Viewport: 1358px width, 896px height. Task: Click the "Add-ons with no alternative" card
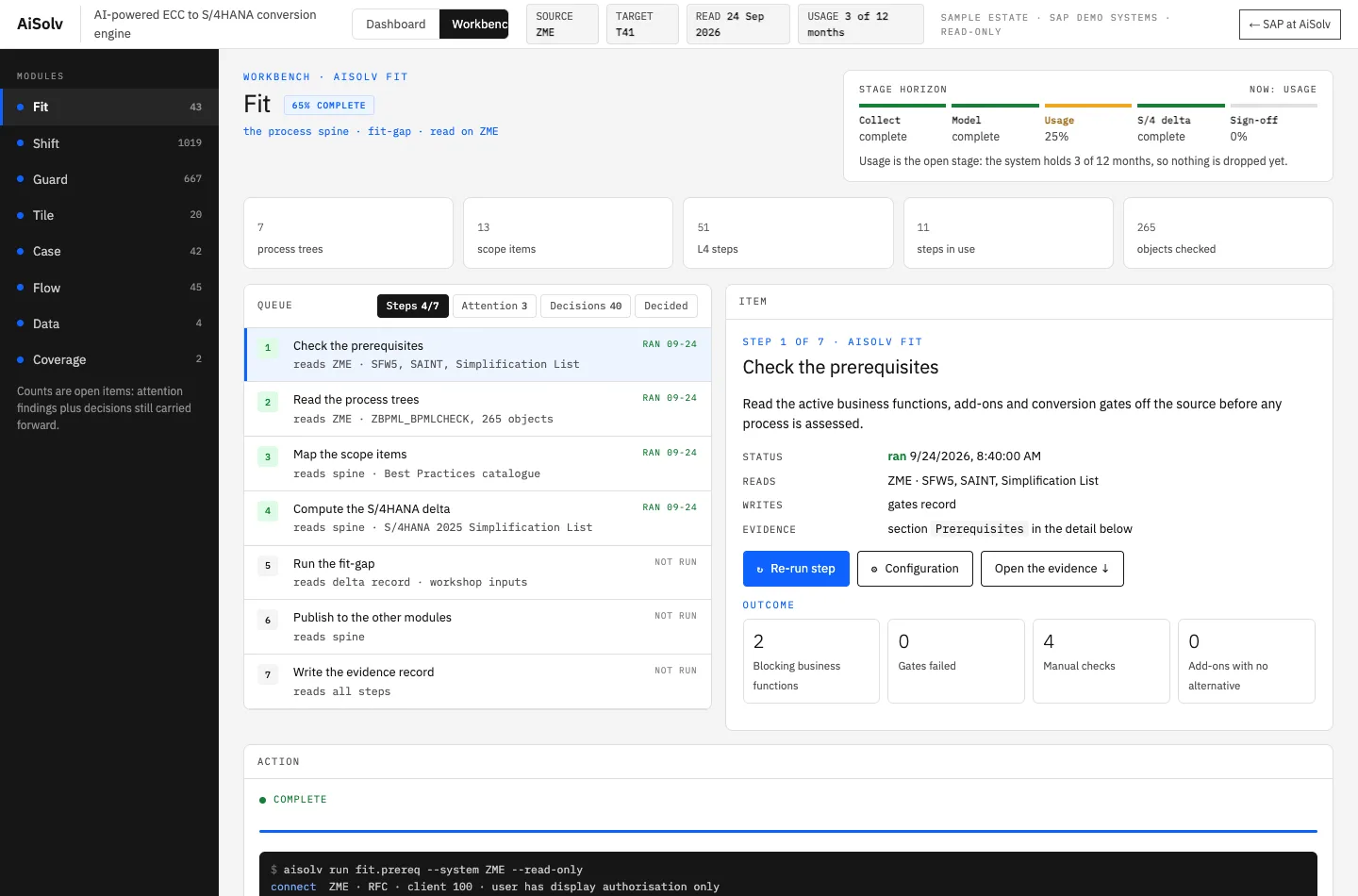[1247, 661]
